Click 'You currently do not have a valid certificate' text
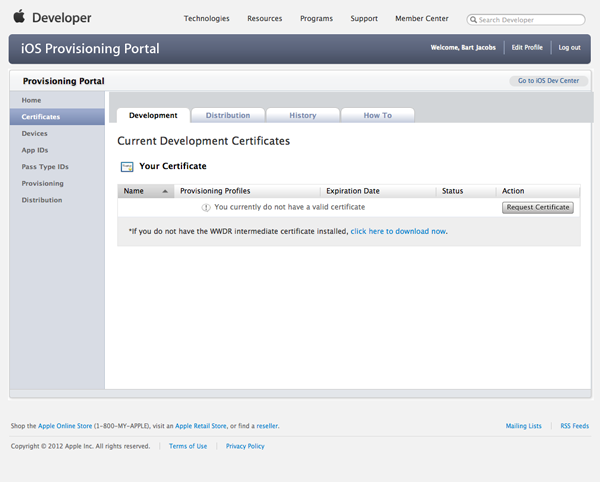 [290, 207]
